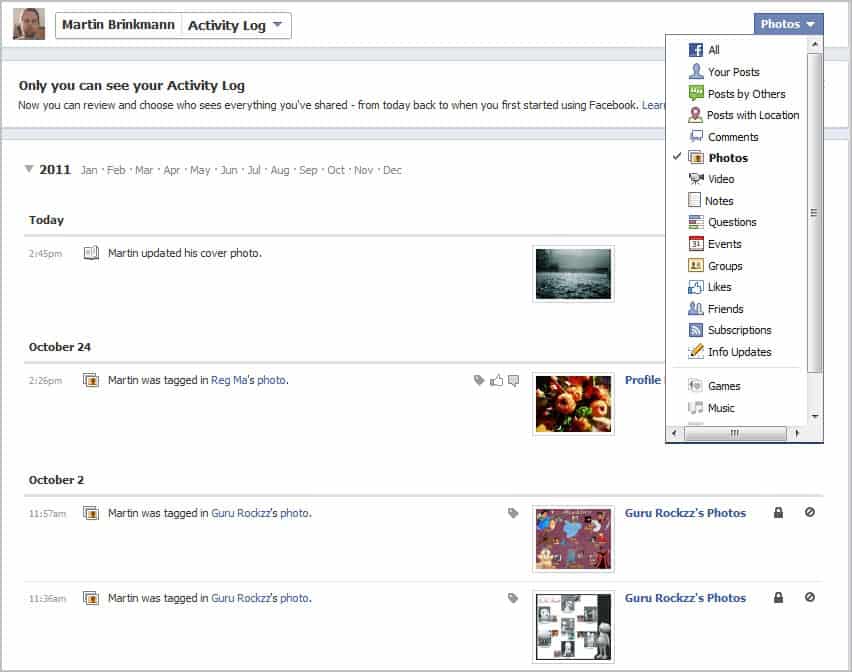
Task: Open the Photos filter dropdown button
Action: click(x=788, y=24)
